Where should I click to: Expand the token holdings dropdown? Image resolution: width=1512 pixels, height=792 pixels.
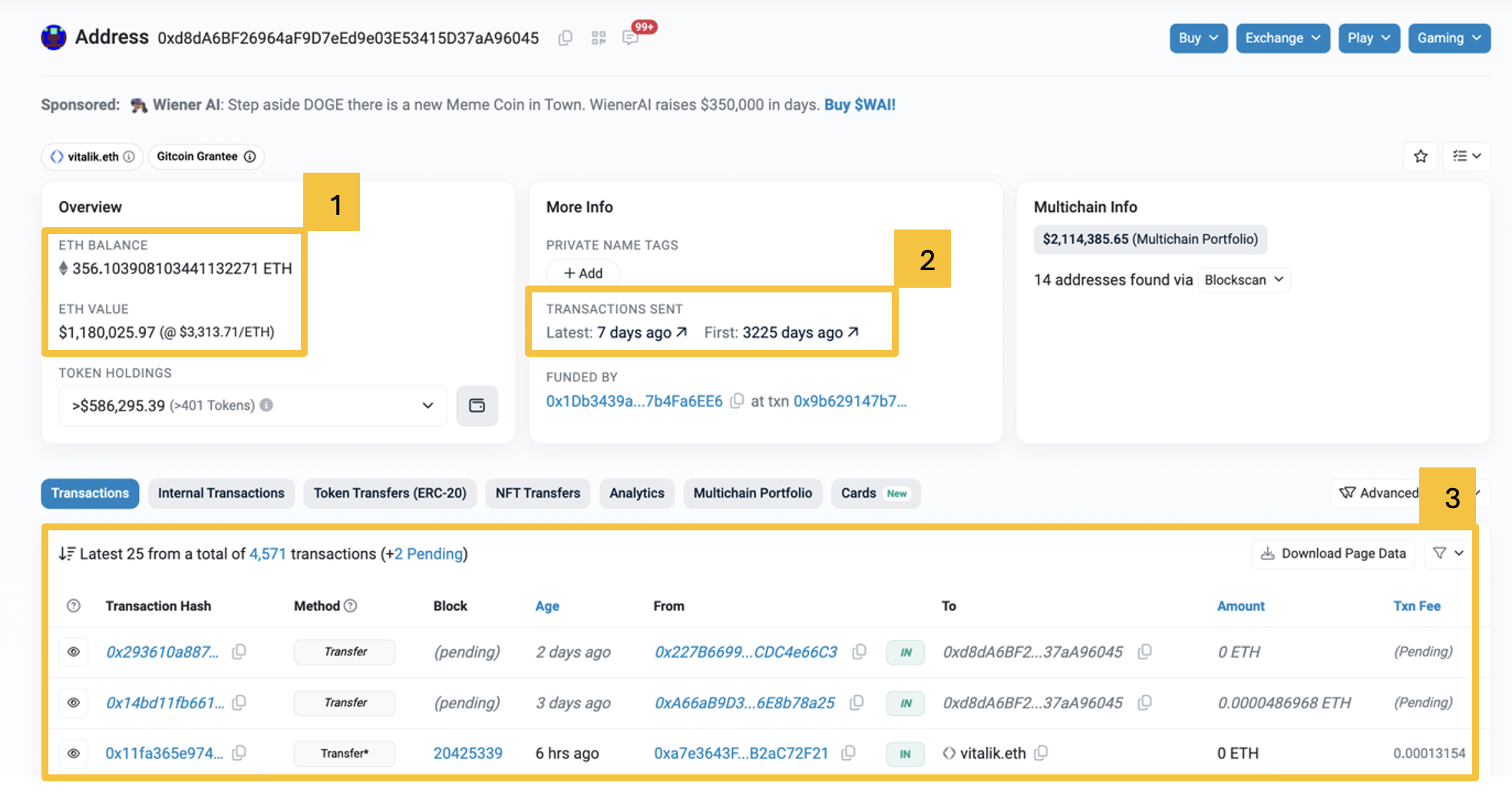pos(428,406)
